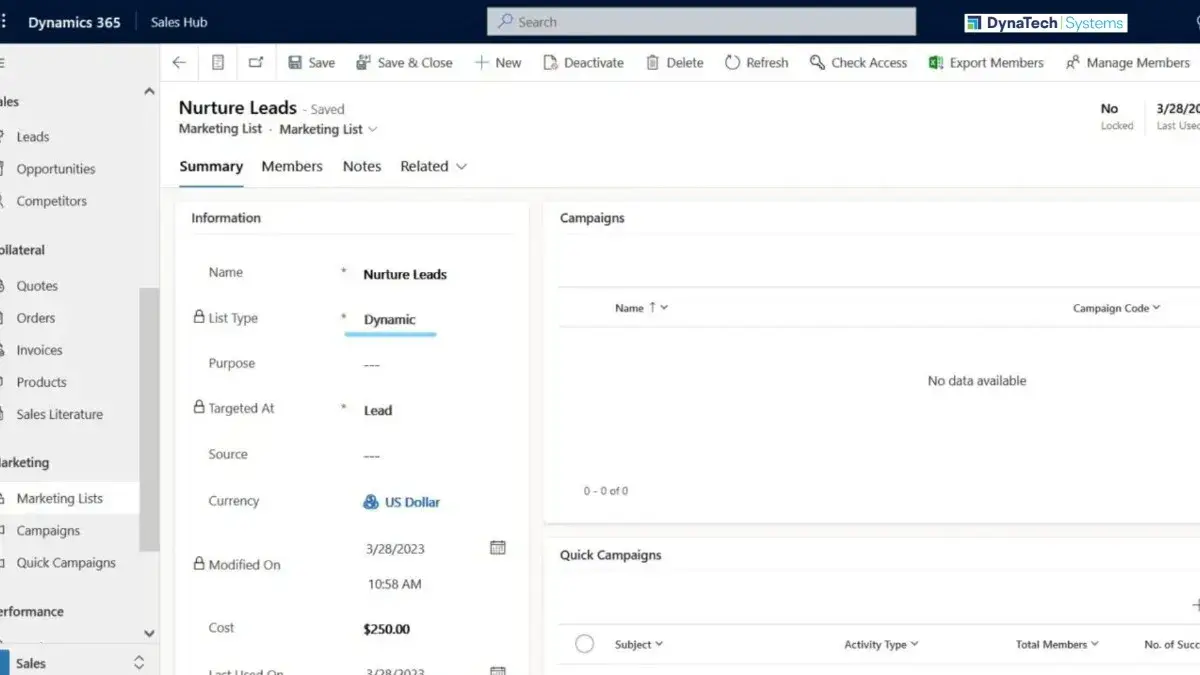This screenshot has width=1200, height=675.
Task: Click the US Dollar currency icon
Action: (x=371, y=502)
